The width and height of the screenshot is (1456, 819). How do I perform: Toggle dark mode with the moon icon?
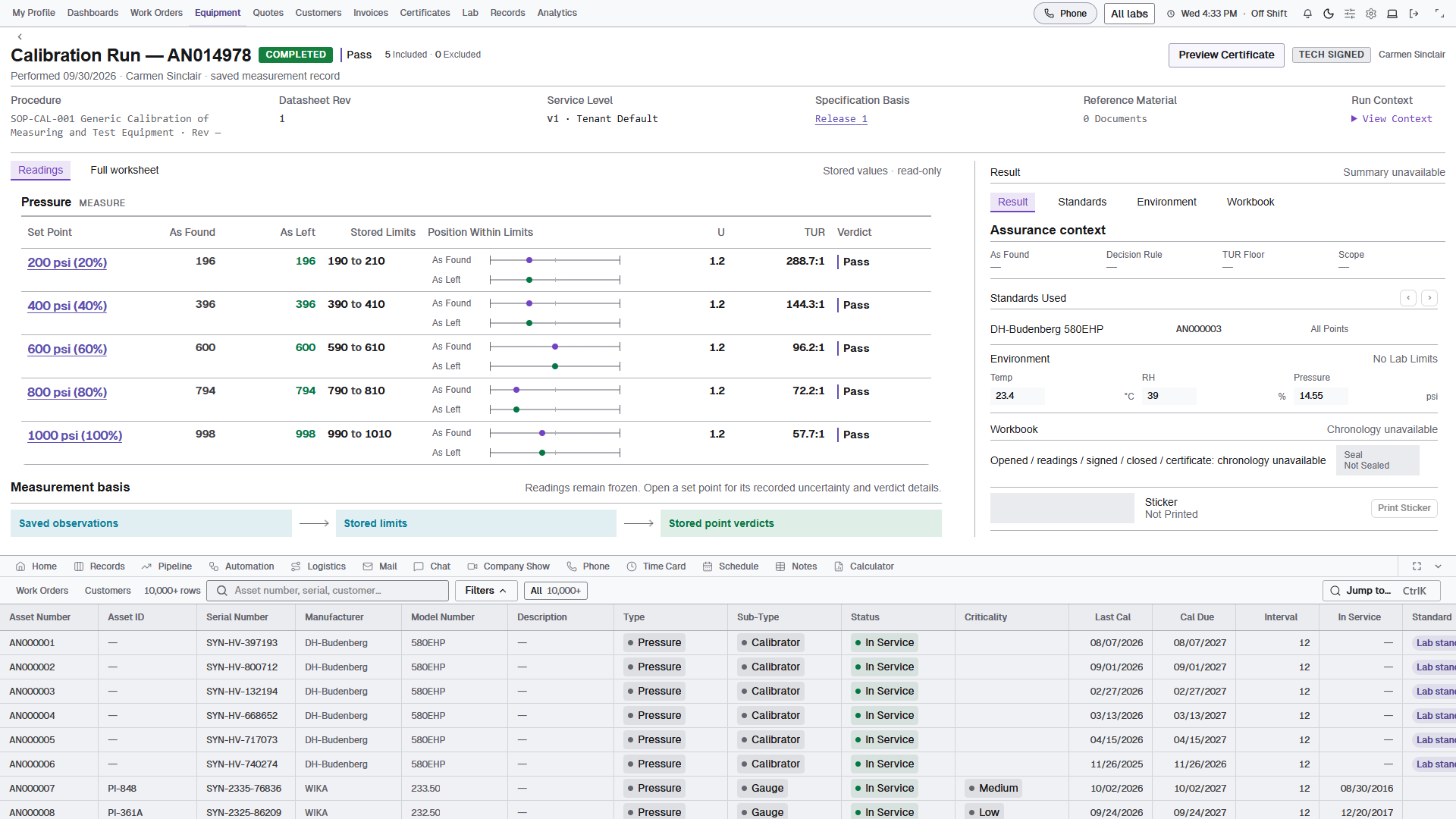click(1329, 14)
